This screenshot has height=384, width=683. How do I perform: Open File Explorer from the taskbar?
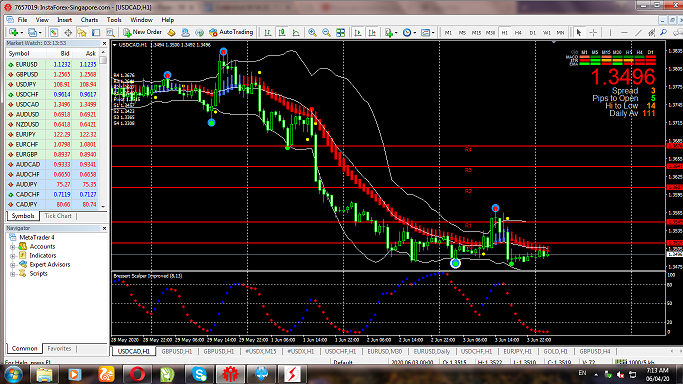(x=44, y=374)
